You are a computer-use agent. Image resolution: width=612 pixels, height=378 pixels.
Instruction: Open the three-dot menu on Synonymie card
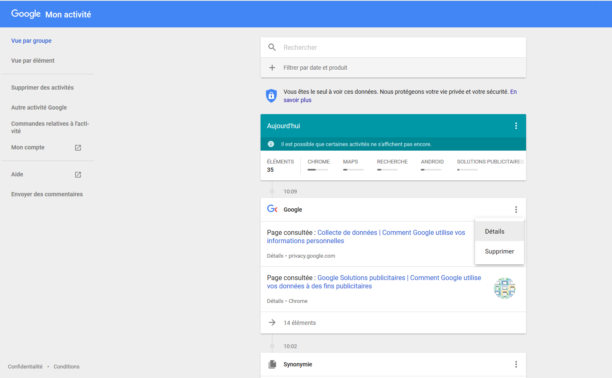(x=516, y=364)
